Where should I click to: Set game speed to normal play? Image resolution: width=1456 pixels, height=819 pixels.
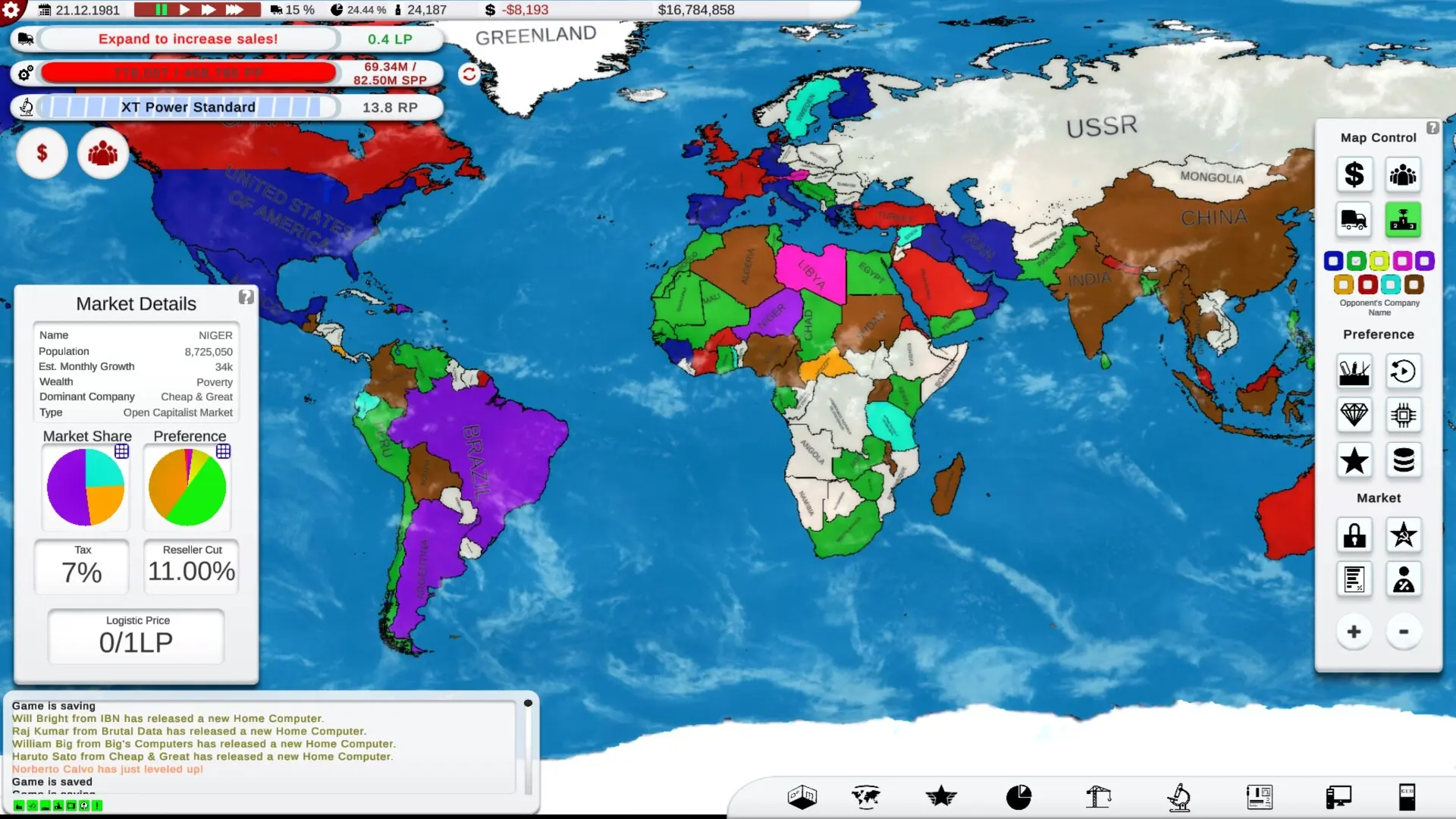[184, 10]
